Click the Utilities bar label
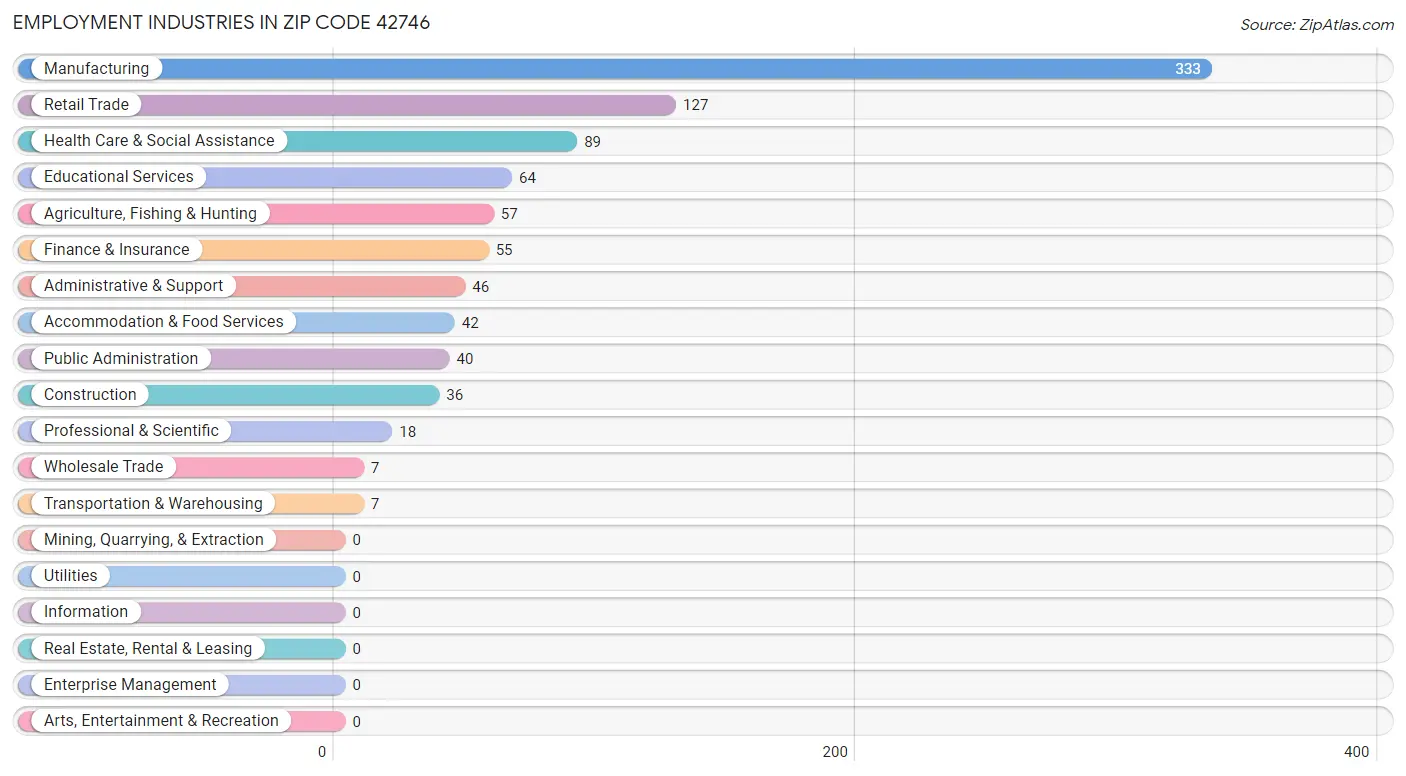This screenshot has width=1406, height=776. (71, 576)
